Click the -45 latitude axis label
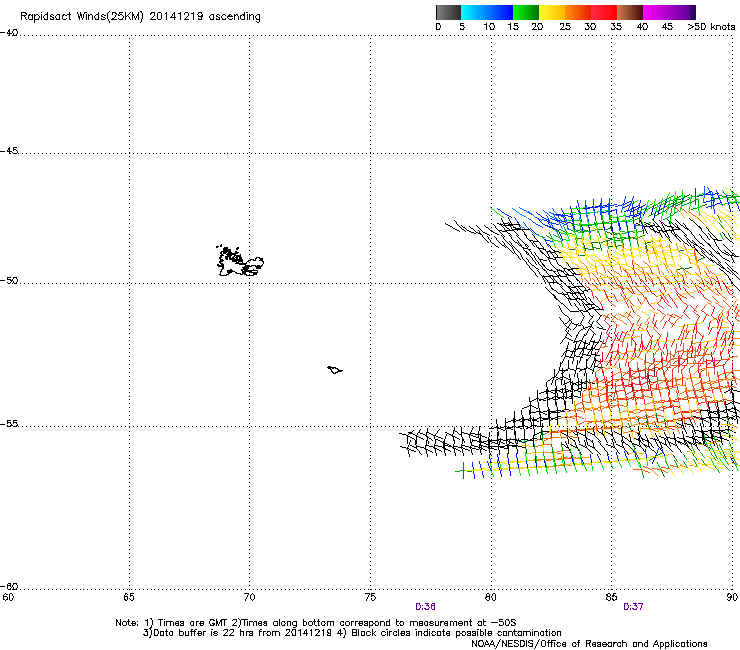Viewport: 740px width, 650px height. pyautogui.click(x=9, y=151)
